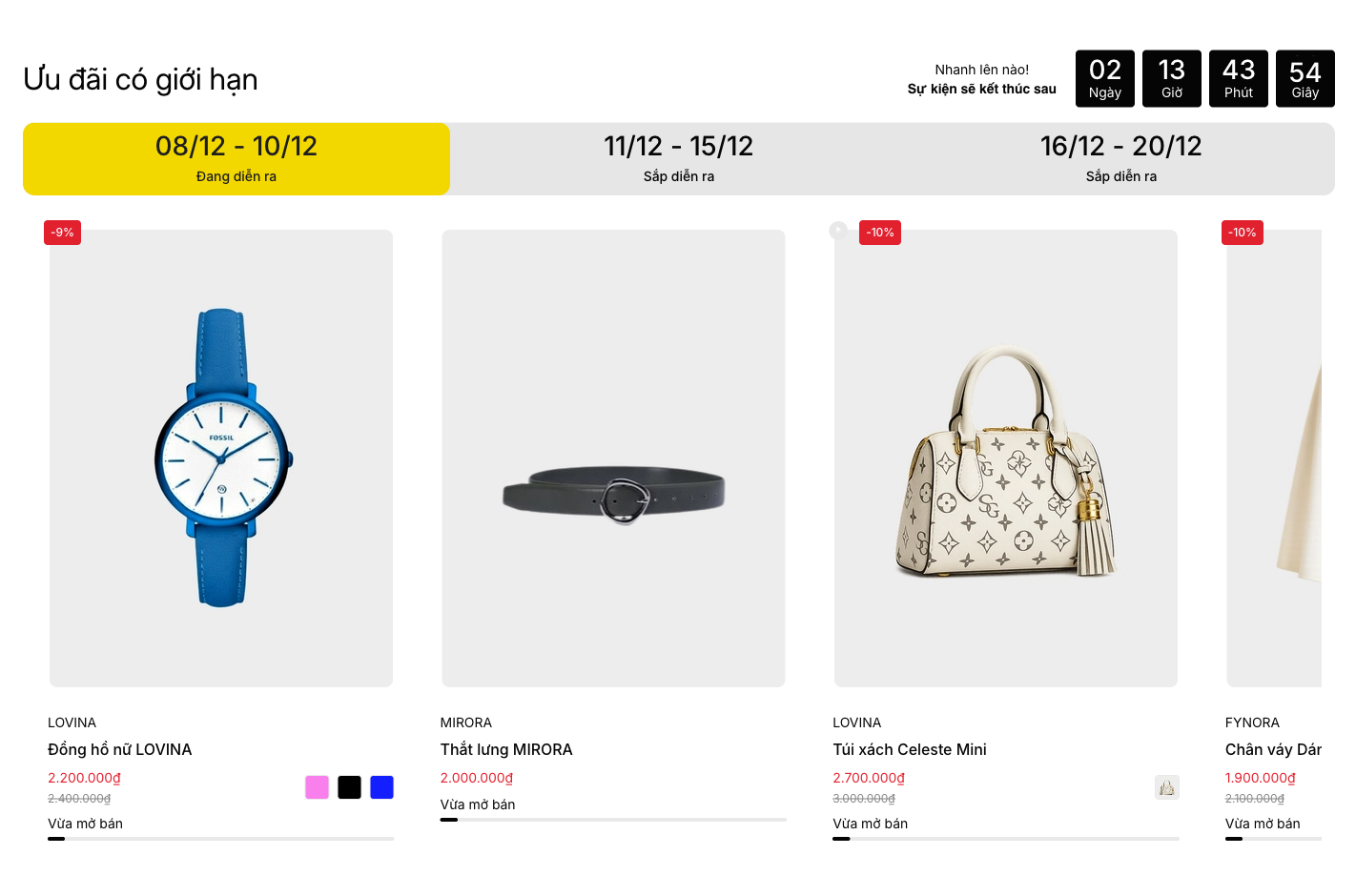Click the Đồng hồ nữ LOVINA product name
The height and width of the screenshot is (896, 1356).
click(120, 749)
